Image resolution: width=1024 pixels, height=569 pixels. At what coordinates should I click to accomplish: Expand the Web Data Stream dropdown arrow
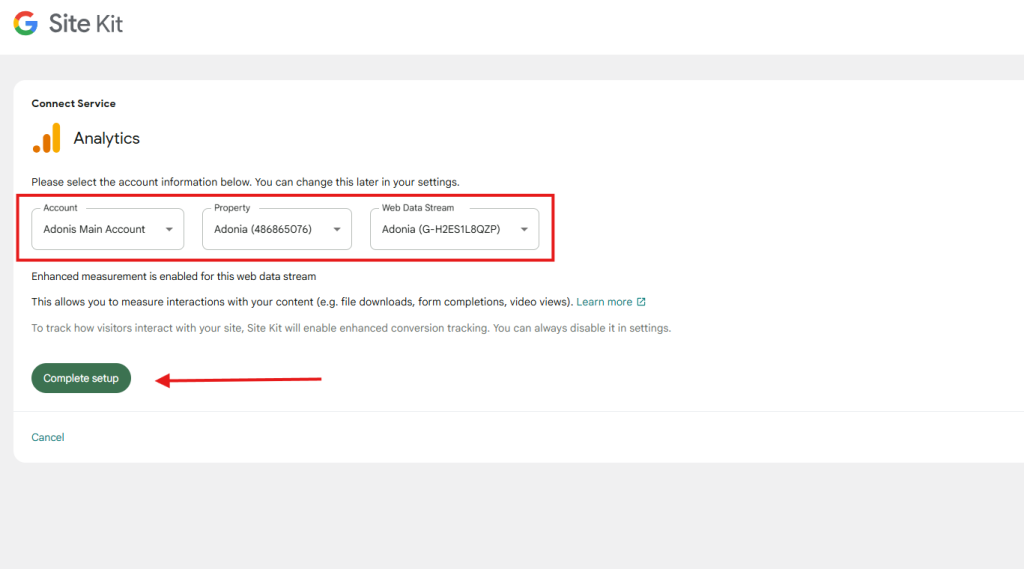point(524,230)
